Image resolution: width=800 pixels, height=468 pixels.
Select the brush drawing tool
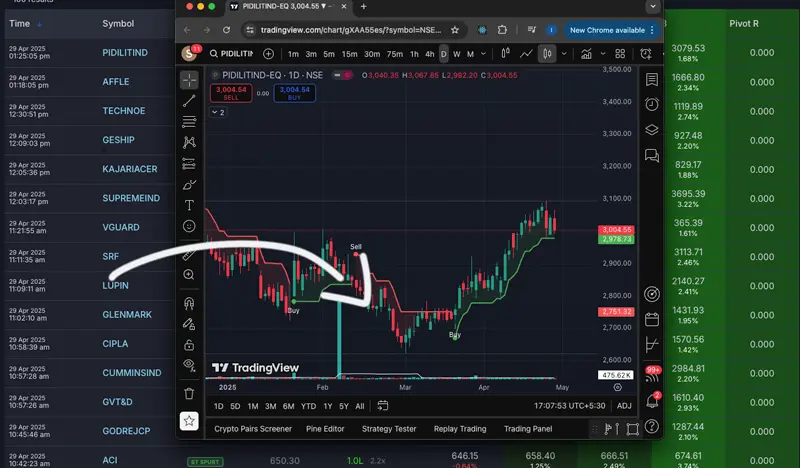click(189, 185)
